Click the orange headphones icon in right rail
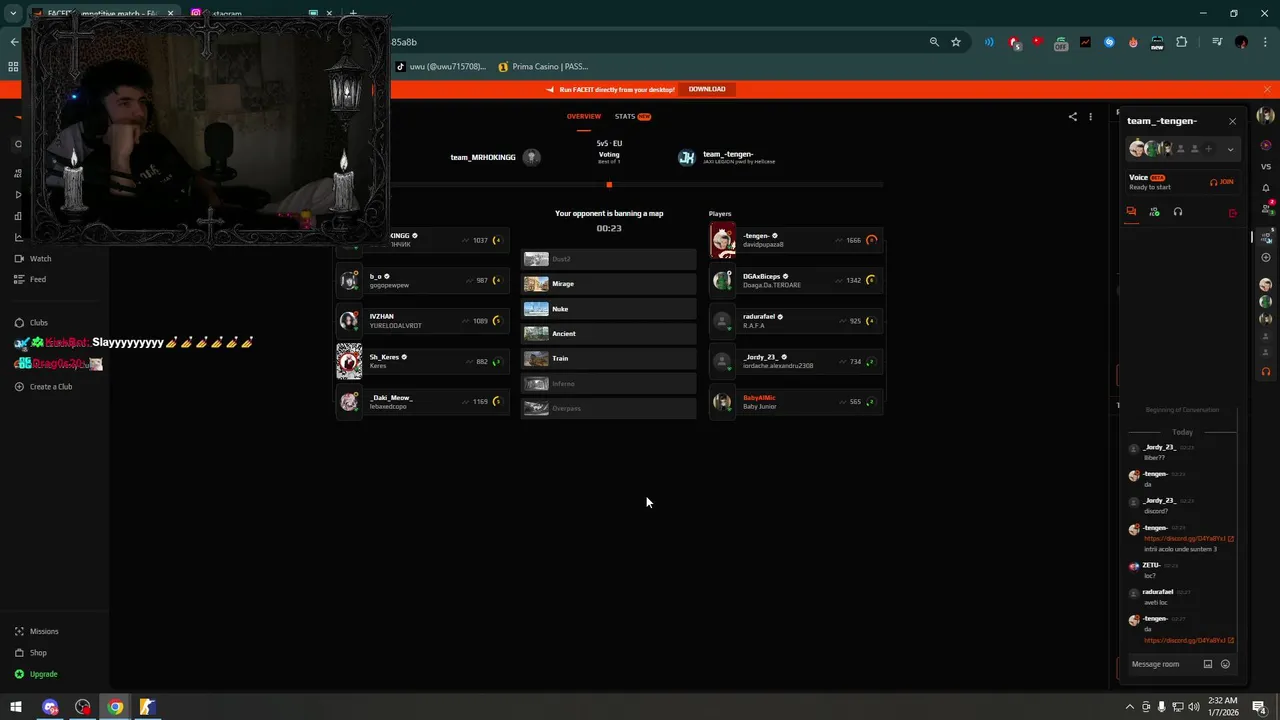Screen dimensions: 1280x720 click(x=1266, y=372)
